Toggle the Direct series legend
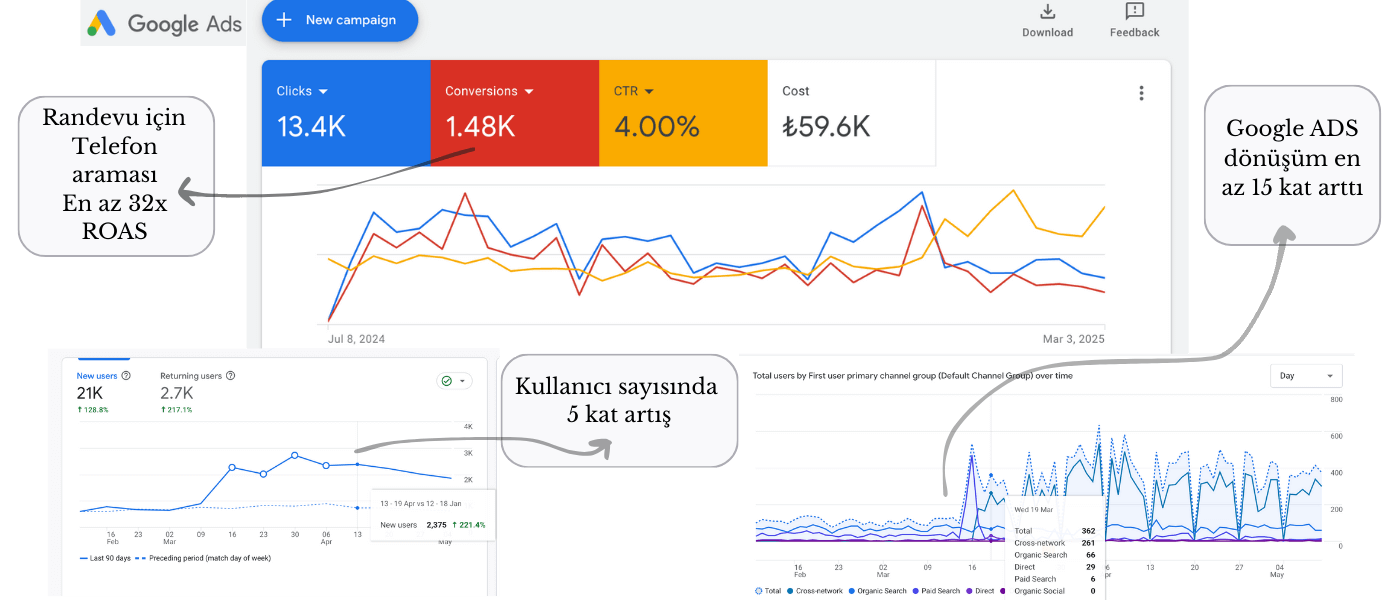 (981, 591)
